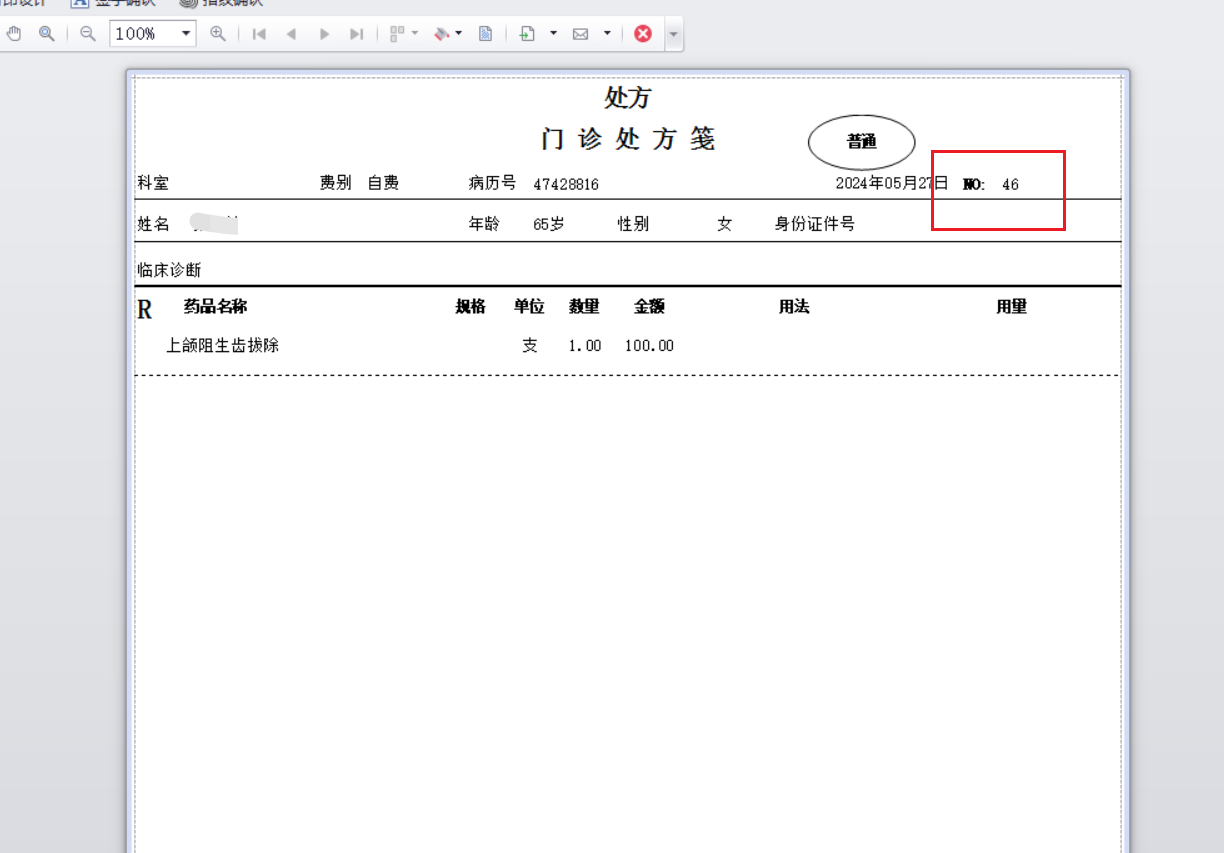Click the zoom out icon
The height and width of the screenshot is (853, 1224).
[x=88, y=34]
